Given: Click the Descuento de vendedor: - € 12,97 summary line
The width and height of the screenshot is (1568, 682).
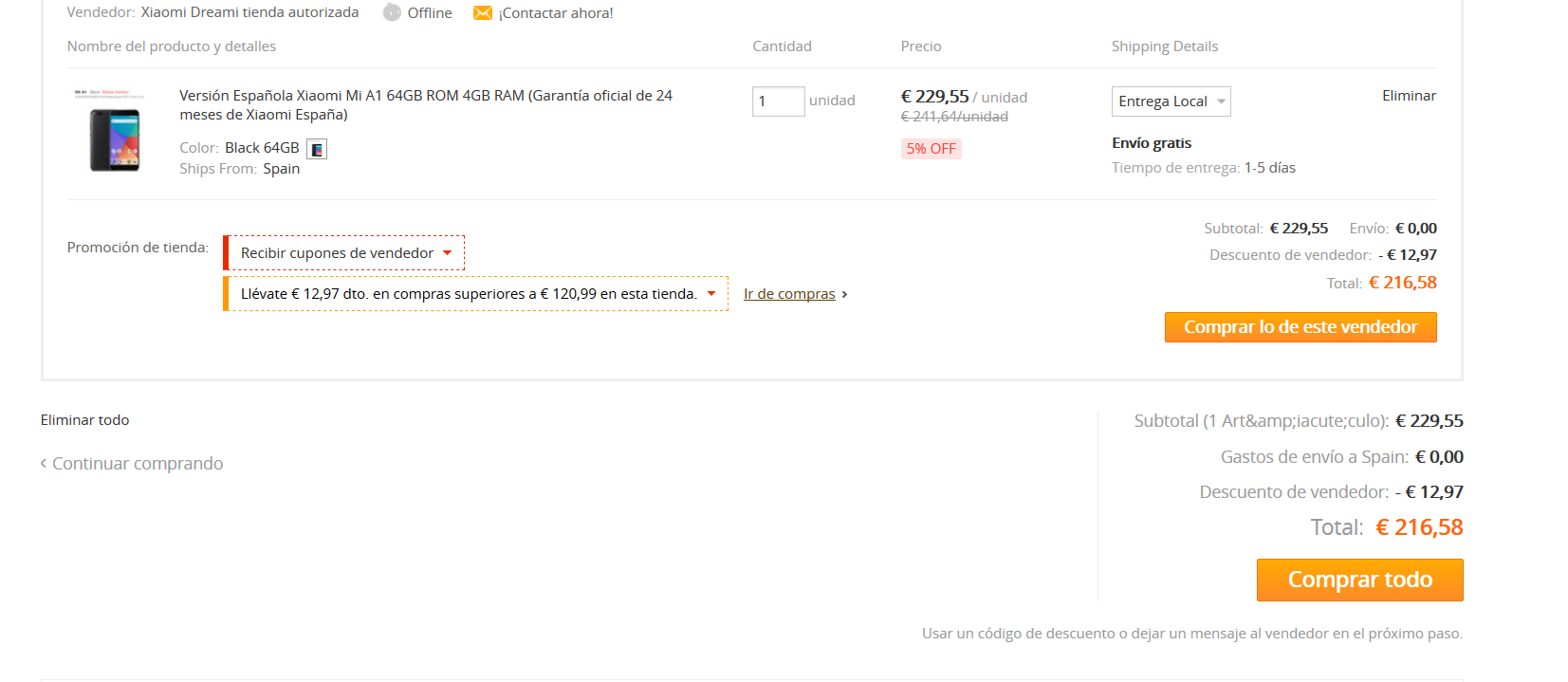Looking at the screenshot, I should pyautogui.click(x=1331, y=492).
